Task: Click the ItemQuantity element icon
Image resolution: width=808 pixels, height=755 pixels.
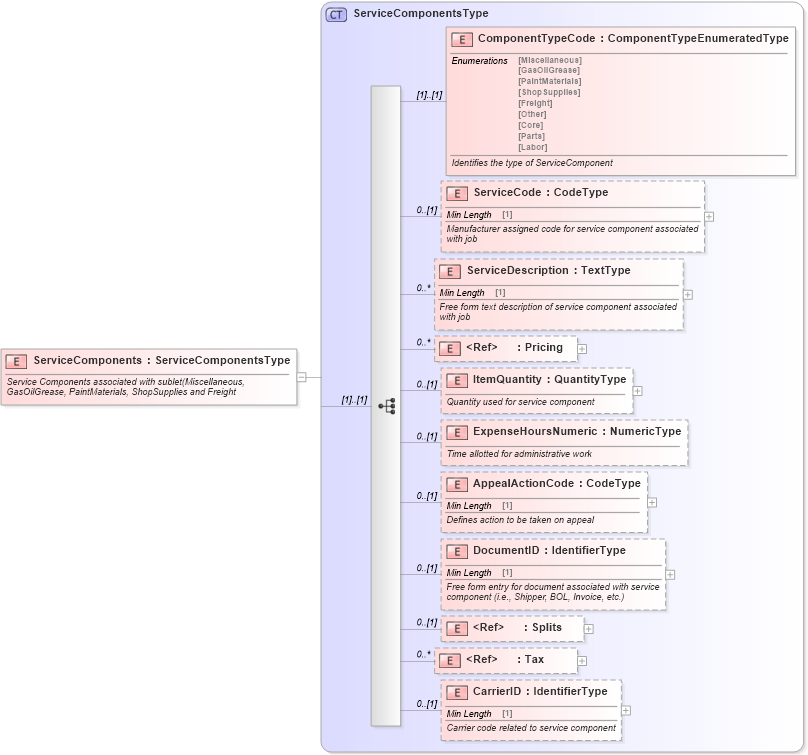Action: click(x=456, y=379)
